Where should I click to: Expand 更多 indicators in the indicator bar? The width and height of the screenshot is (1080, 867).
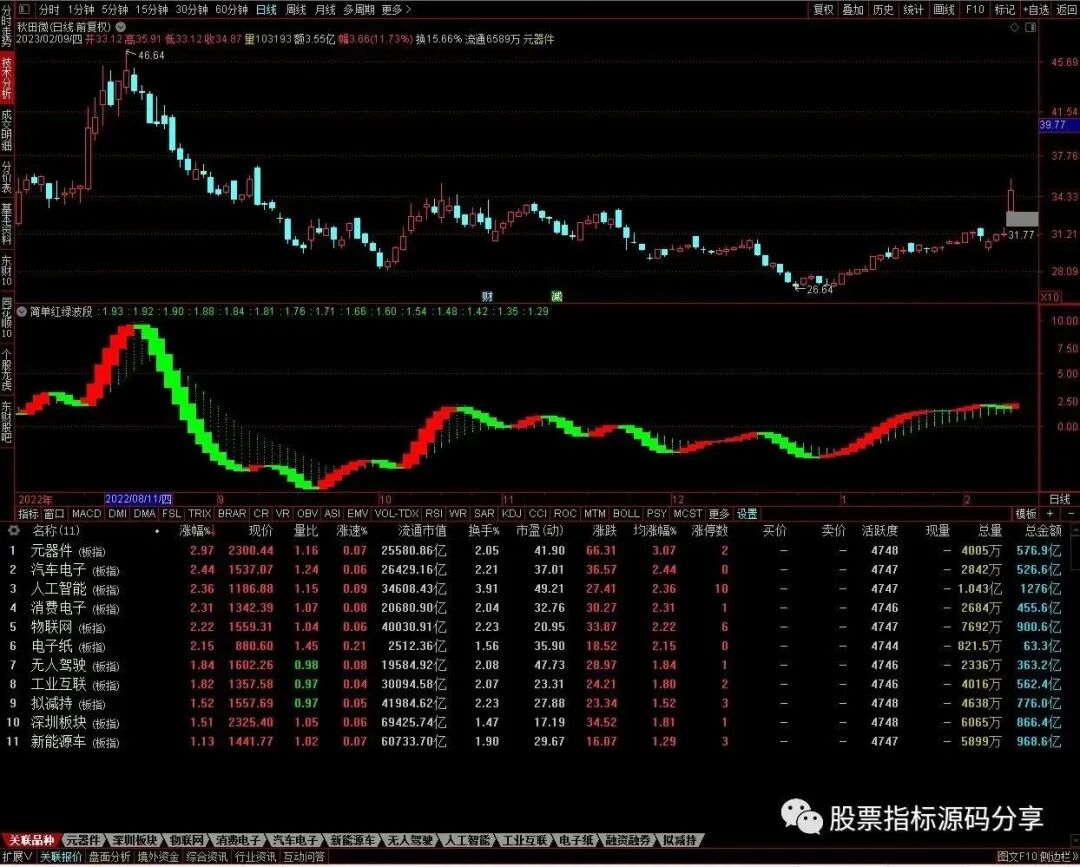(x=718, y=514)
